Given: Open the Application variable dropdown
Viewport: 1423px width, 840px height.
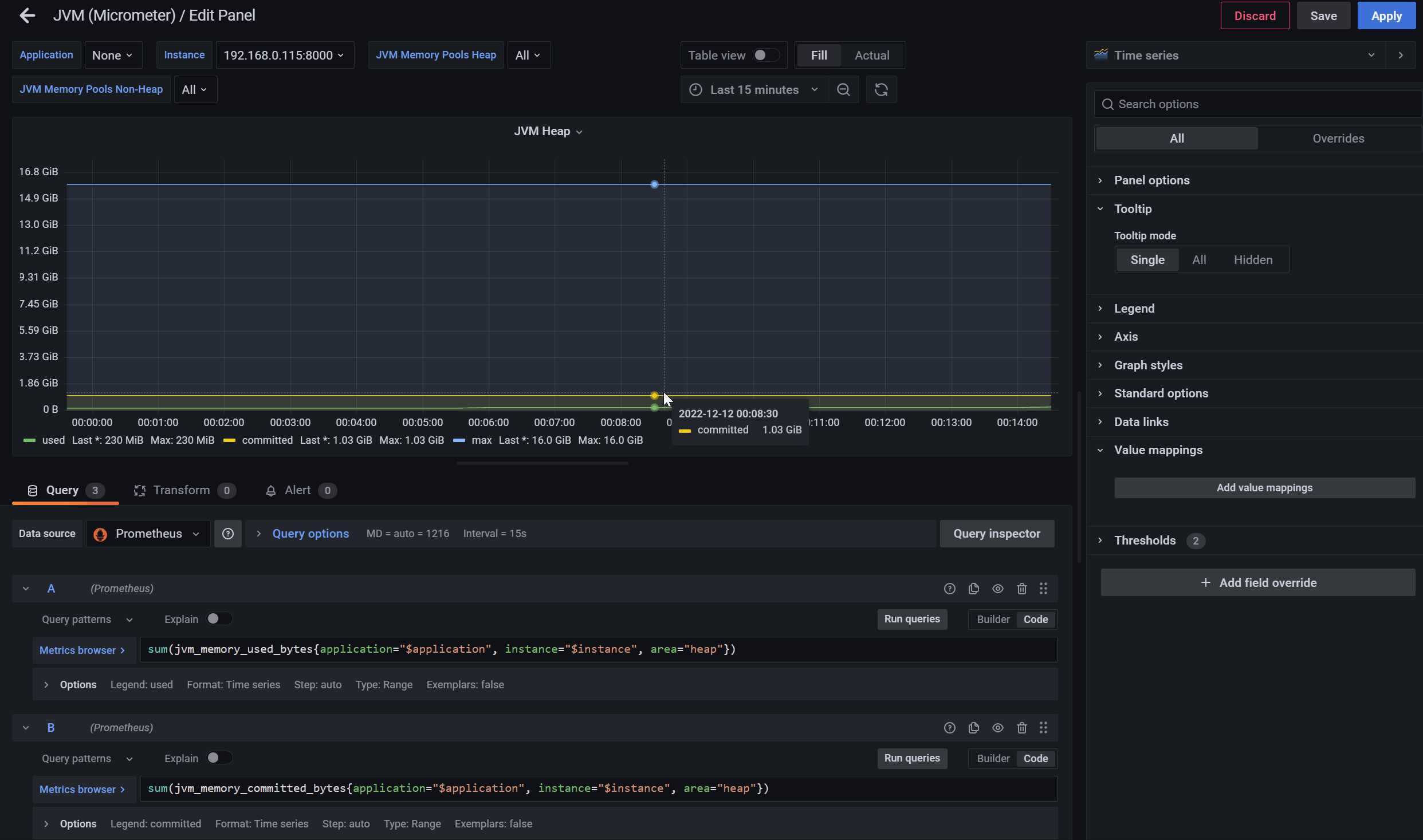Looking at the screenshot, I should (113, 56).
